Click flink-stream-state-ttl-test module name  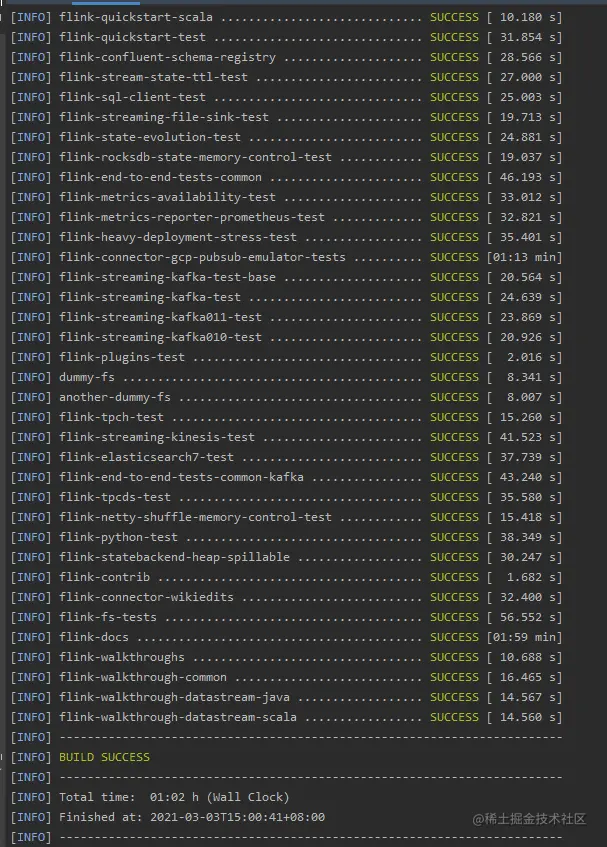[153, 77]
